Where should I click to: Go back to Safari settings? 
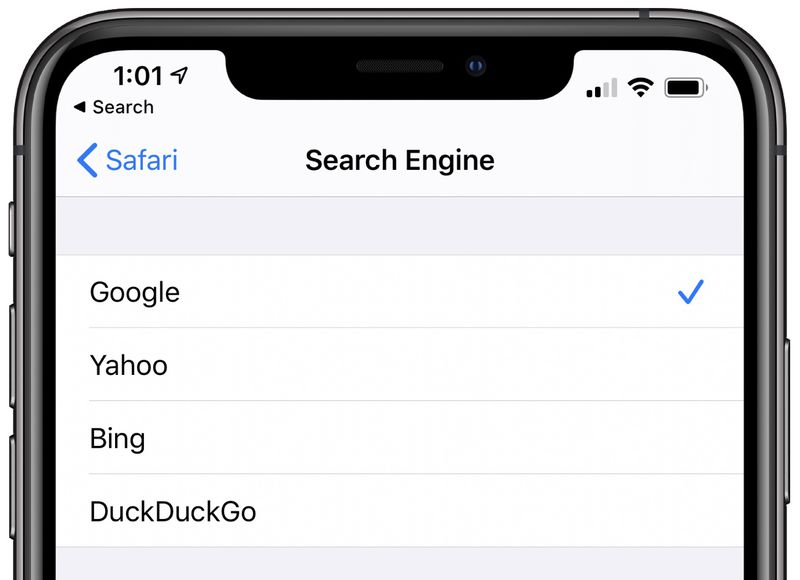tap(124, 160)
